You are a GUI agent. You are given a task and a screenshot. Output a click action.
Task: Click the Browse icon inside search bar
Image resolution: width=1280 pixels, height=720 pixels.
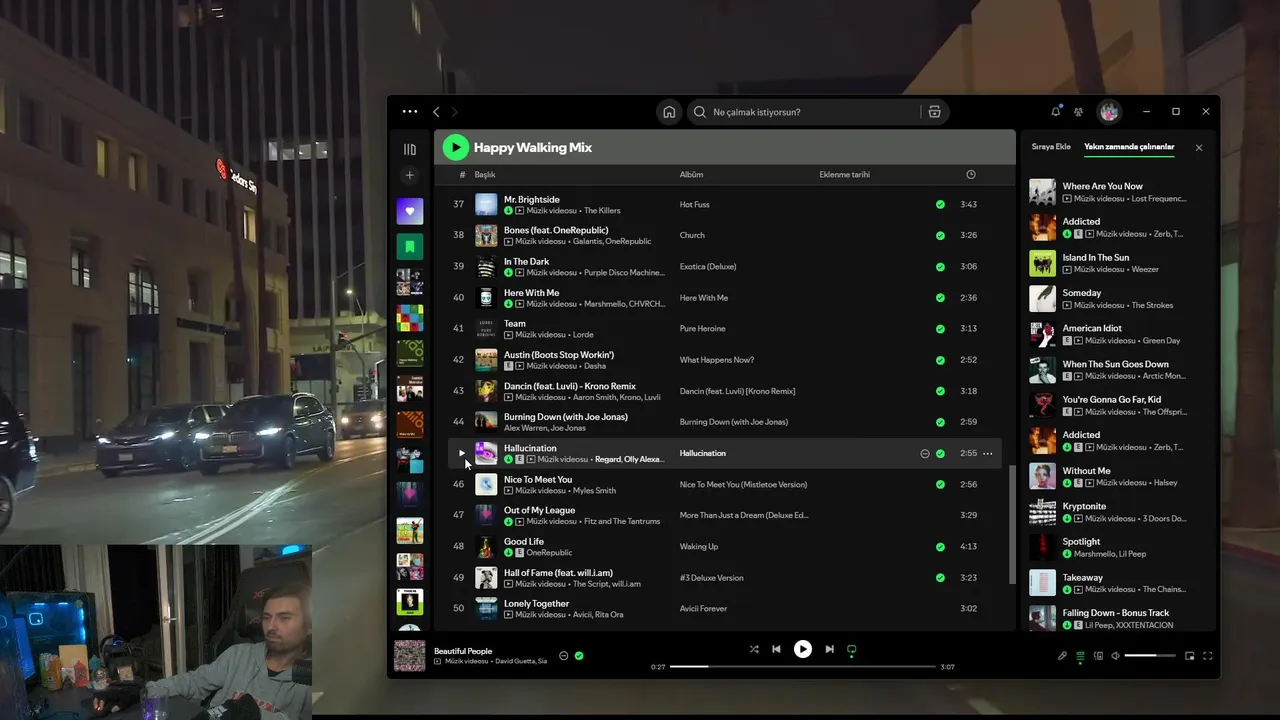(x=934, y=112)
